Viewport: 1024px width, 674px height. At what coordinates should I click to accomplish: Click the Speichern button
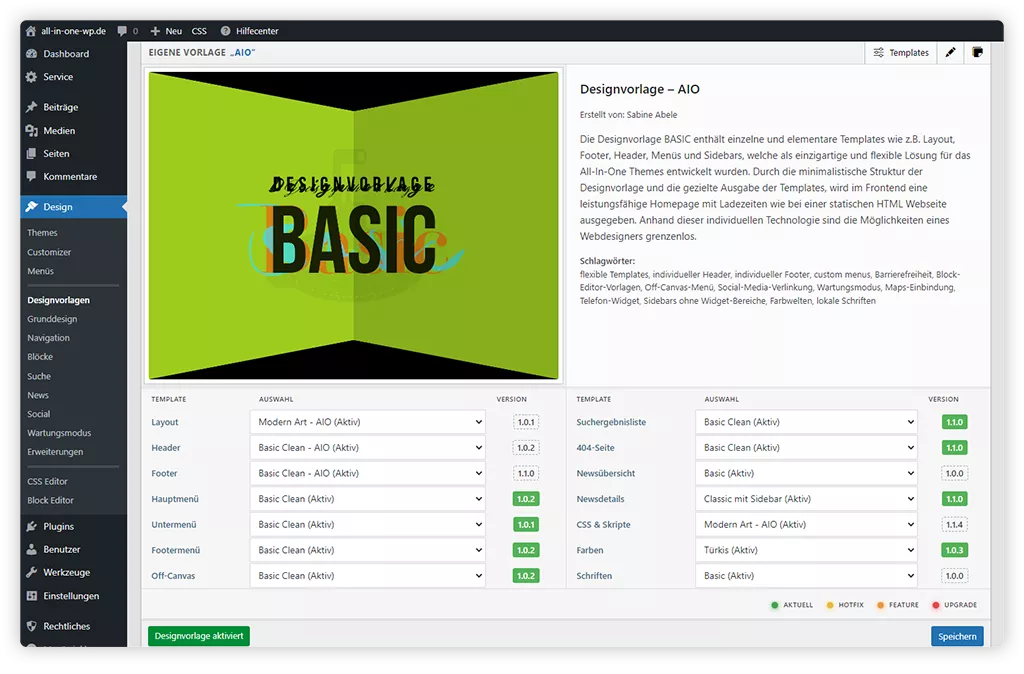pos(956,636)
